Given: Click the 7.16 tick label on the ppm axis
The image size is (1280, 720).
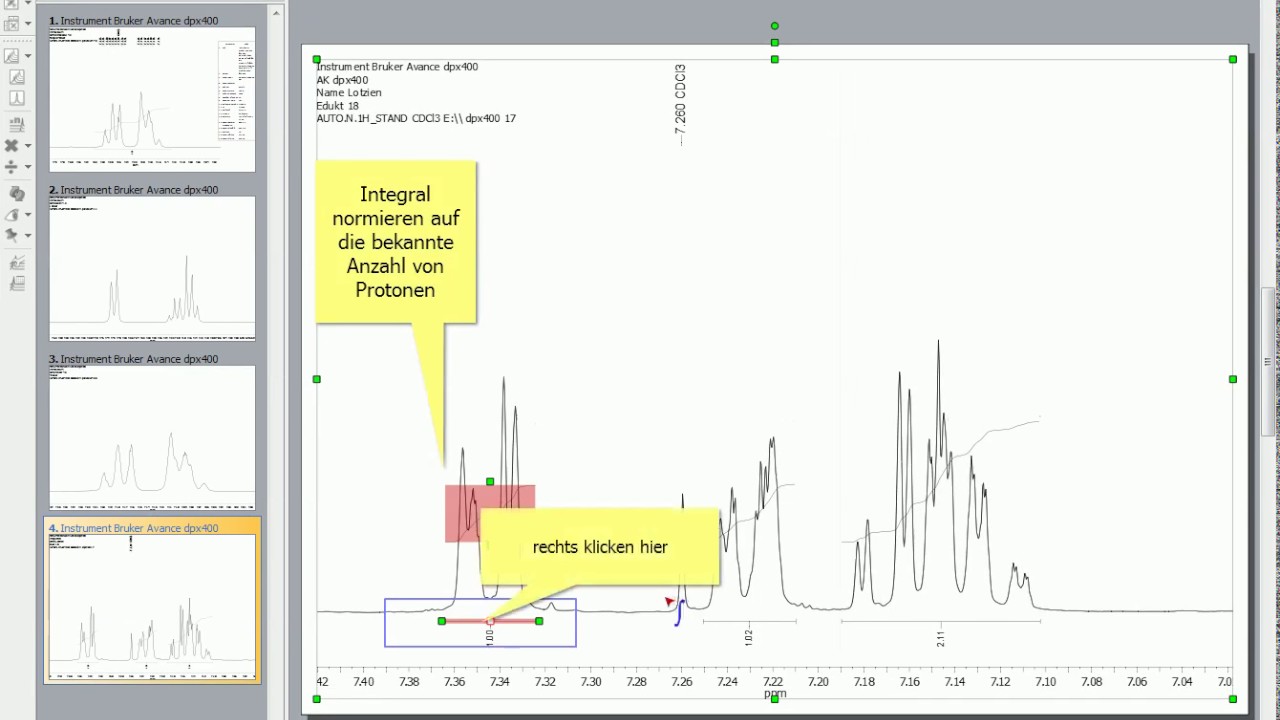Looking at the screenshot, I should point(909,682).
